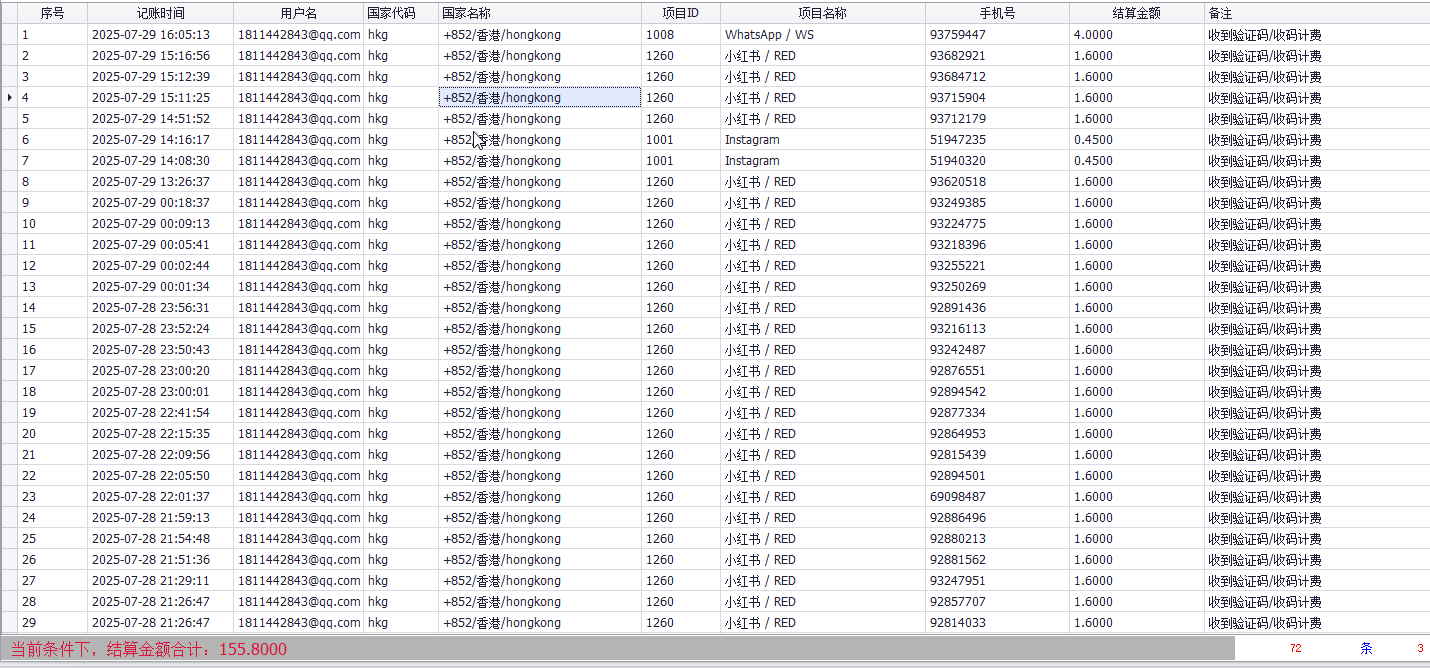
Task: Select phone number 93715904
Action: click(x=997, y=97)
